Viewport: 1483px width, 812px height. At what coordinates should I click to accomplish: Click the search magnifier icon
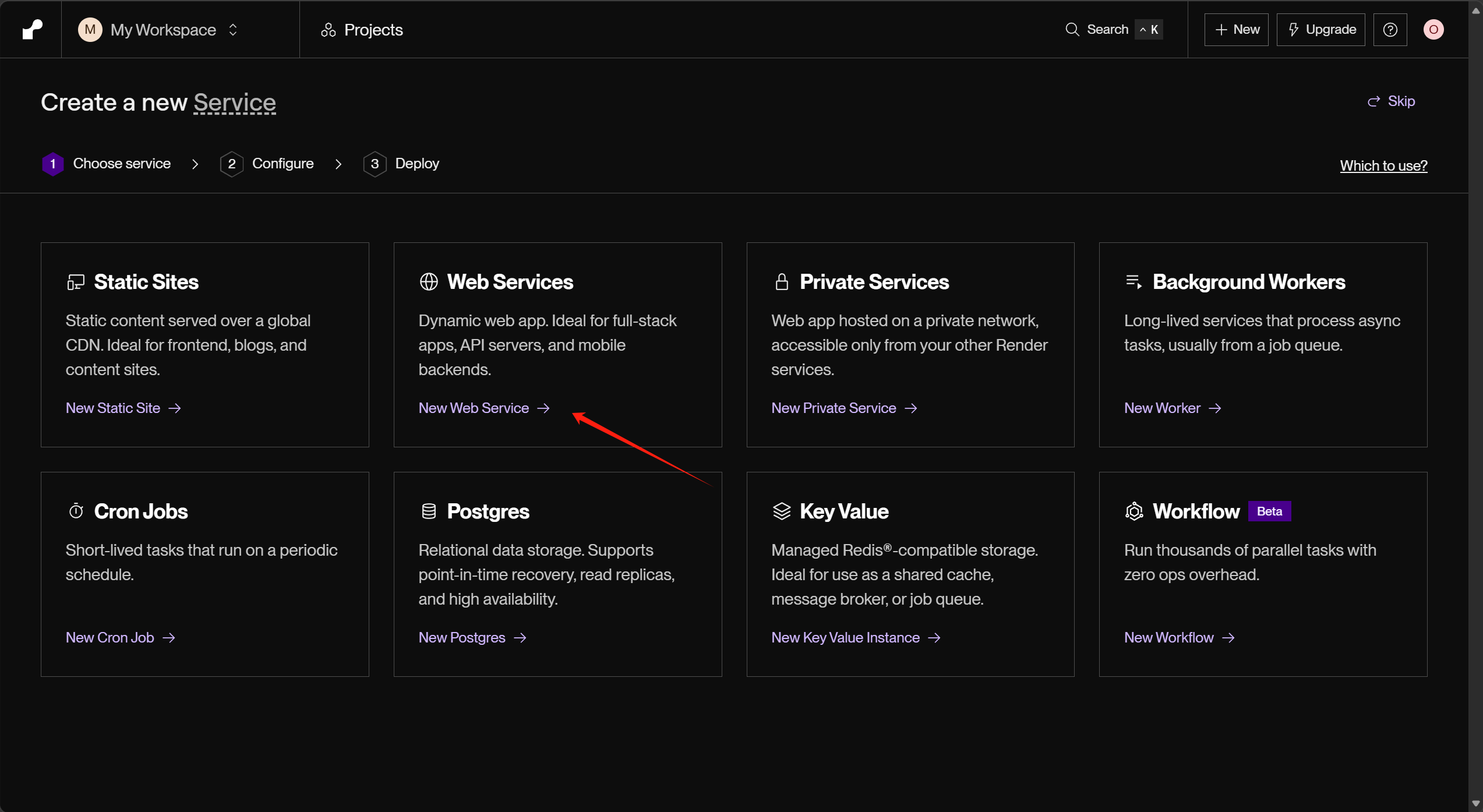1072,30
